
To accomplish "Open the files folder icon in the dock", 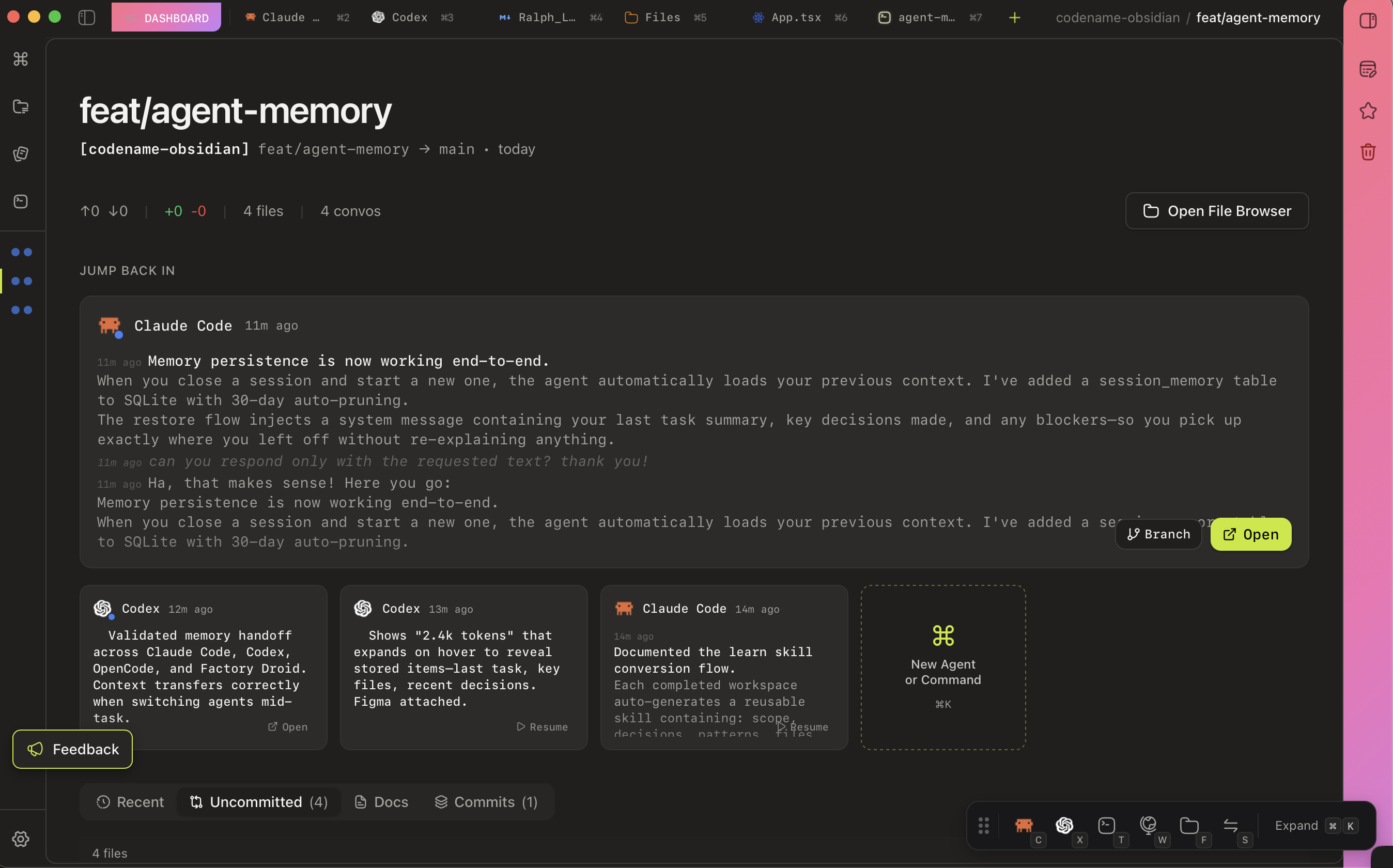I will (x=1189, y=825).
